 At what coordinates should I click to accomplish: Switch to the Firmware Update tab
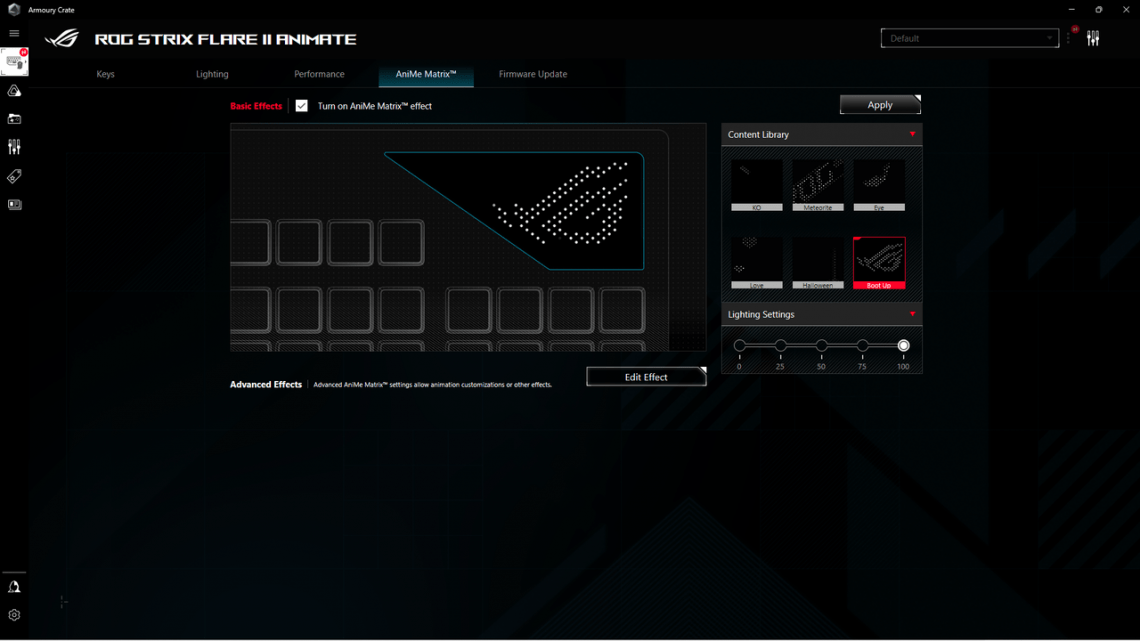tap(531, 74)
